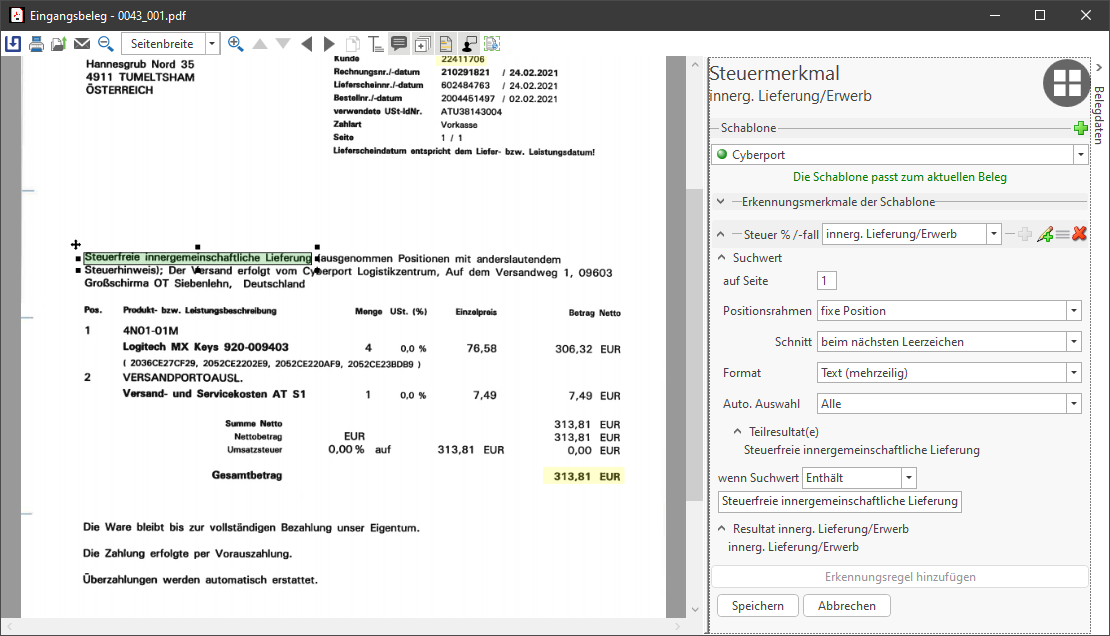Toggle the yellow-lined document highlight button
Viewport: 1110px width, 636px height.
pyautogui.click(x=445, y=44)
